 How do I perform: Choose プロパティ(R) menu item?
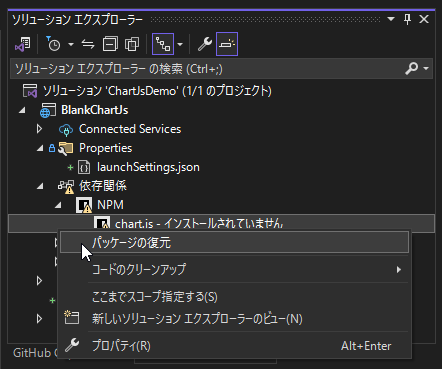[x=234, y=346]
